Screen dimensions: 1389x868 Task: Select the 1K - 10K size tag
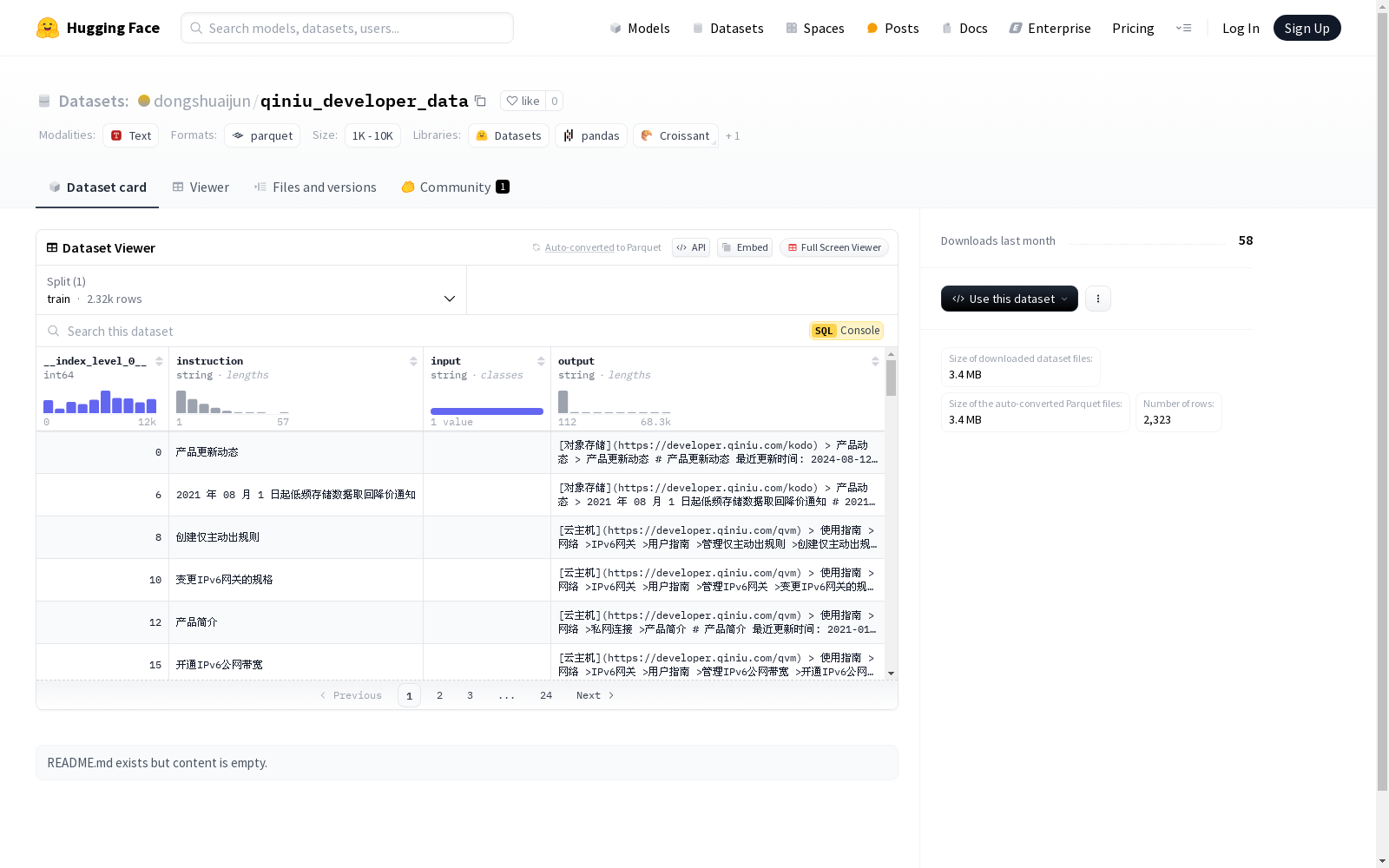pos(372,135)
